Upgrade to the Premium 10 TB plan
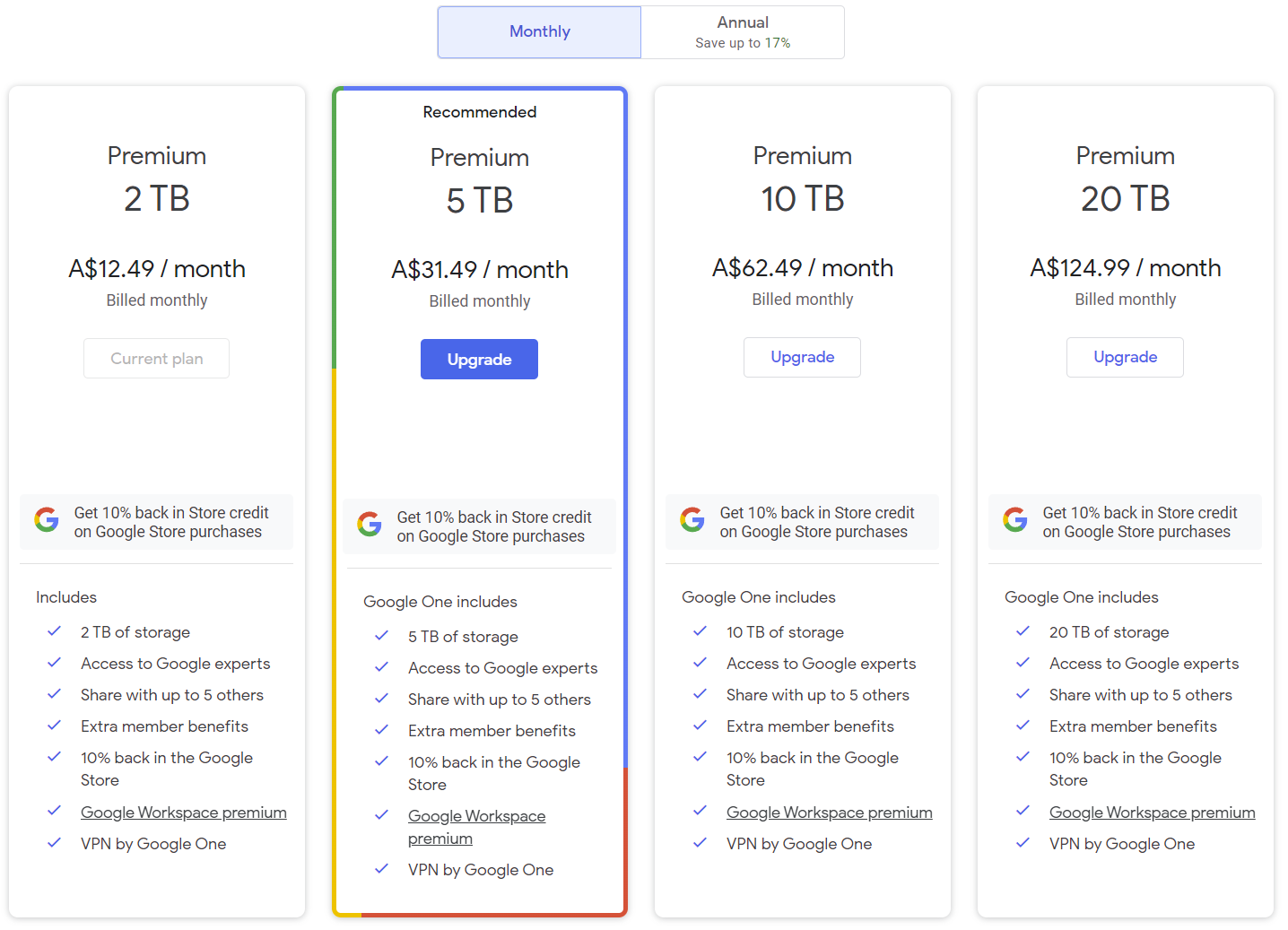 (x=802, y=357)
